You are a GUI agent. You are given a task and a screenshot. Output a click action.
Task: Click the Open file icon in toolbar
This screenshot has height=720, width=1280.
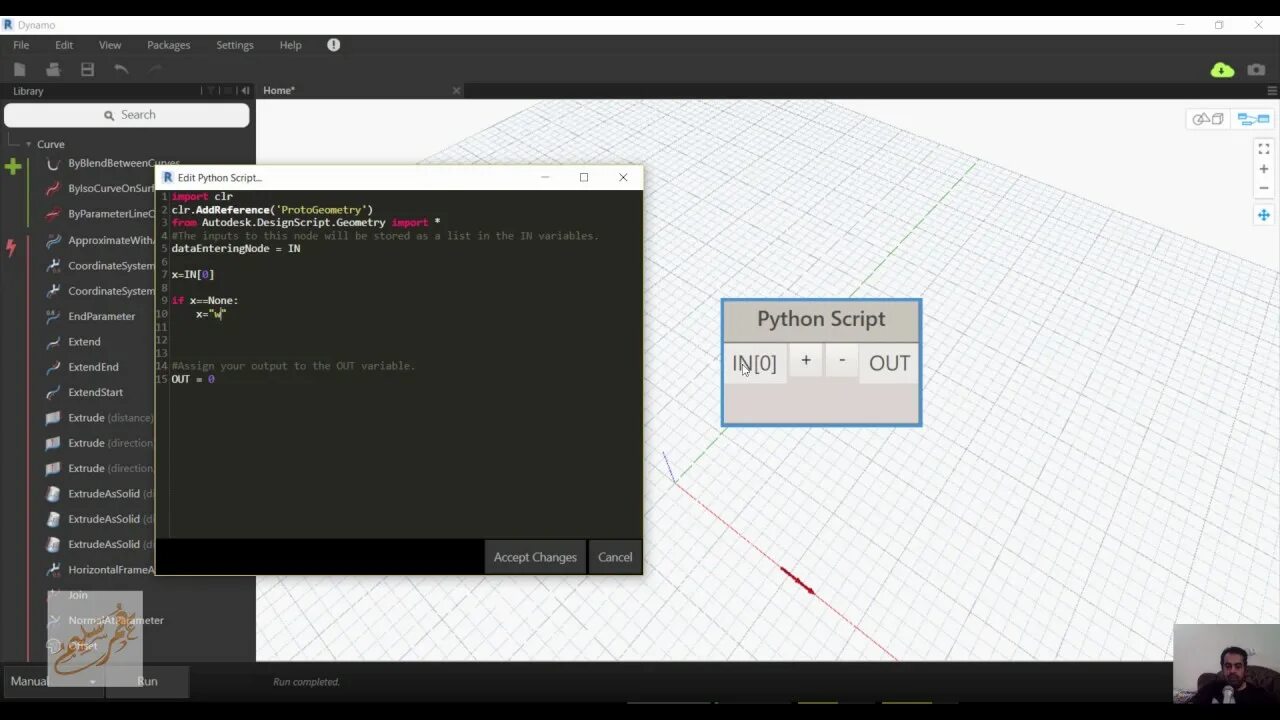[53, 69]
